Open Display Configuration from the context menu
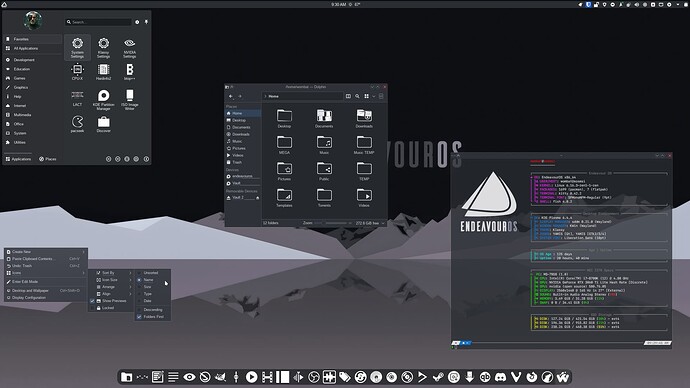Image resolution: width=690 pixels, height=388 pixels. coord(45,298)
